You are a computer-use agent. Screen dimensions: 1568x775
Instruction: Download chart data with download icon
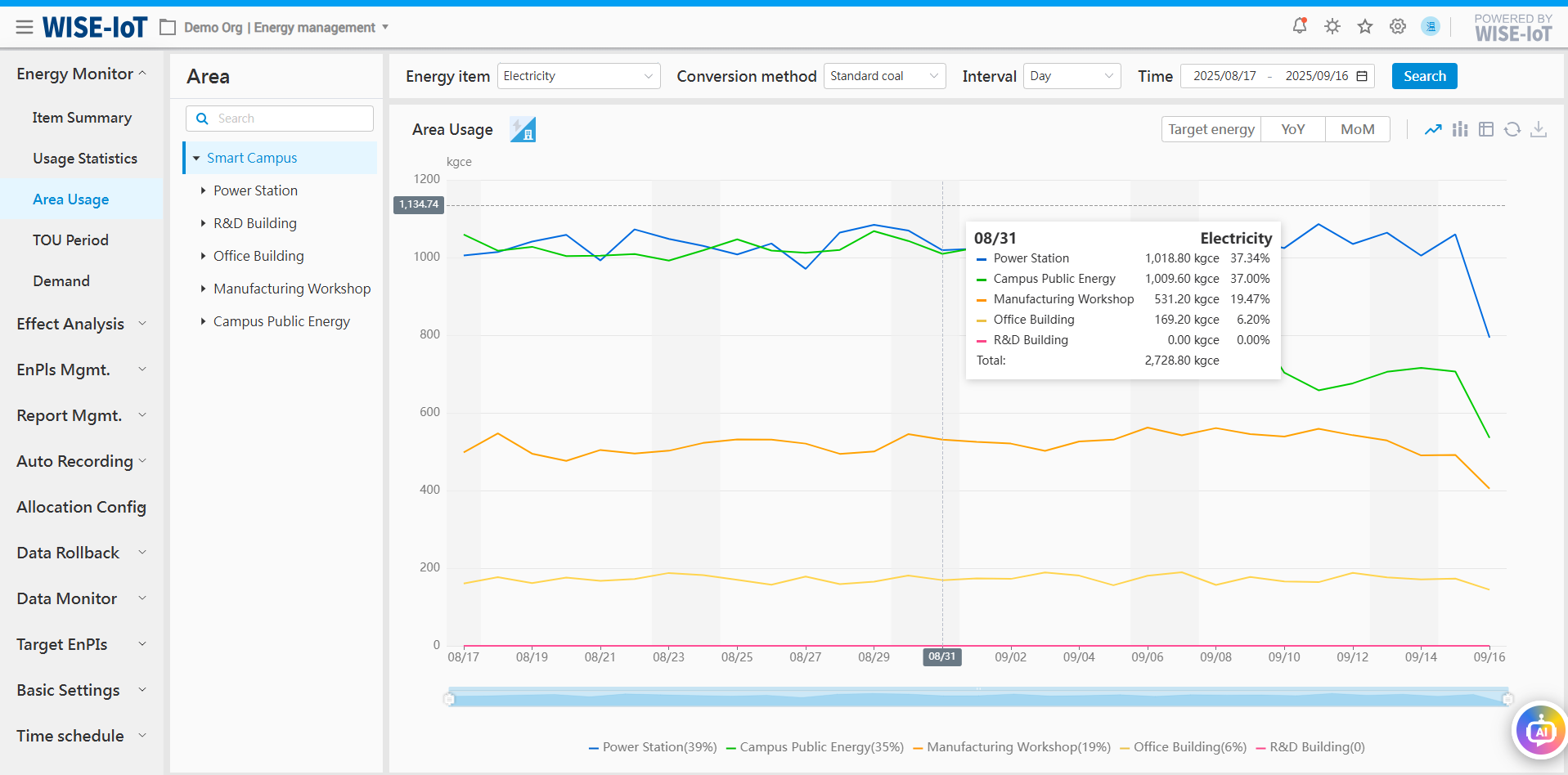pyautogui.click(x=1539, y=129)
